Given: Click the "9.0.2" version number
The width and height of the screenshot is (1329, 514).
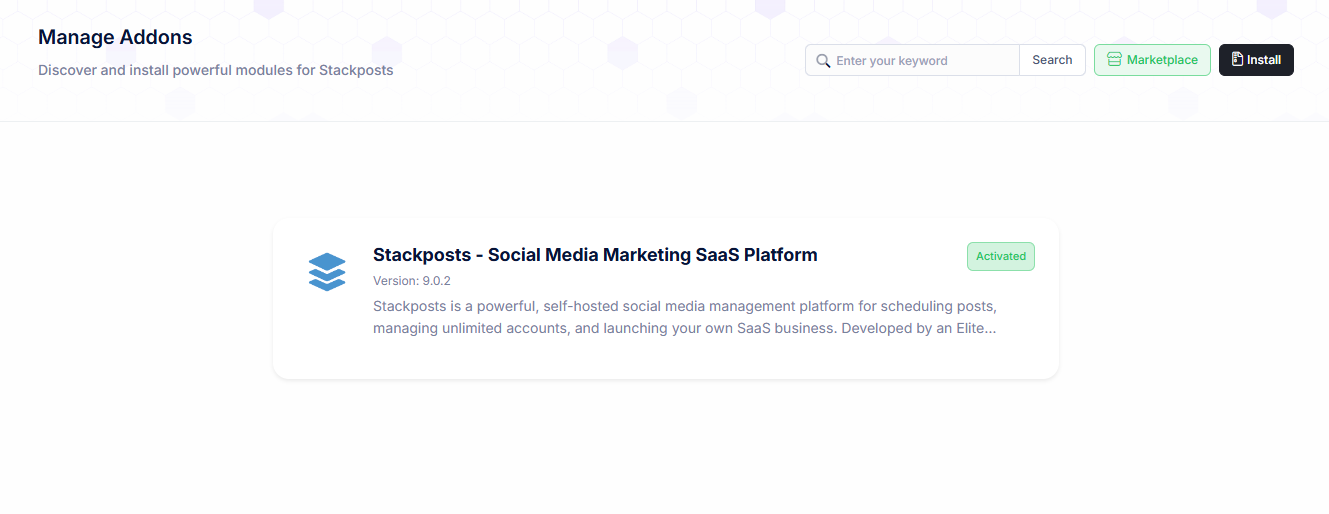Looking at the screenshot, I should pos(436,281).
